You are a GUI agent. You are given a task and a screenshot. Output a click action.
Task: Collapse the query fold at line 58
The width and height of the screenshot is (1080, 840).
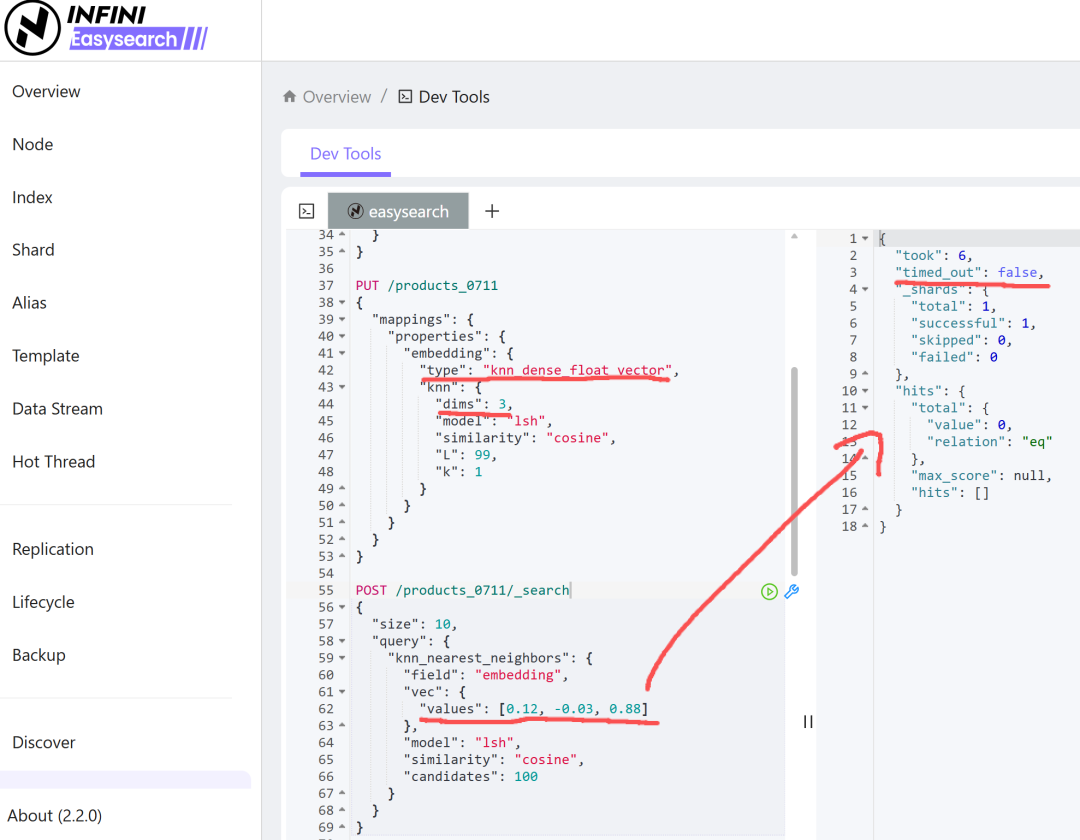coord(342,642)
